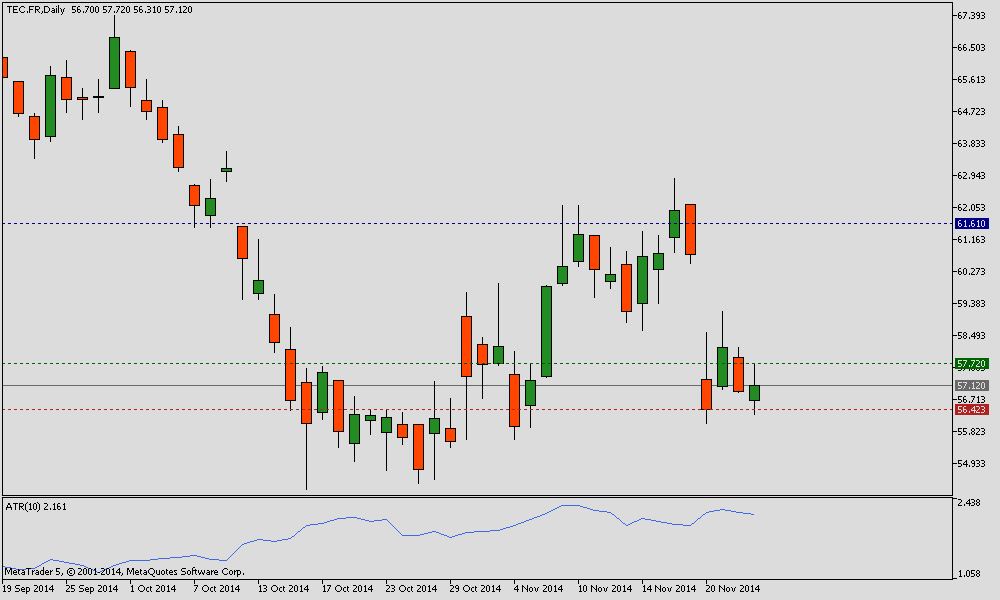Select the 13 Oct 2014 date marker

[x=283, y=589]
